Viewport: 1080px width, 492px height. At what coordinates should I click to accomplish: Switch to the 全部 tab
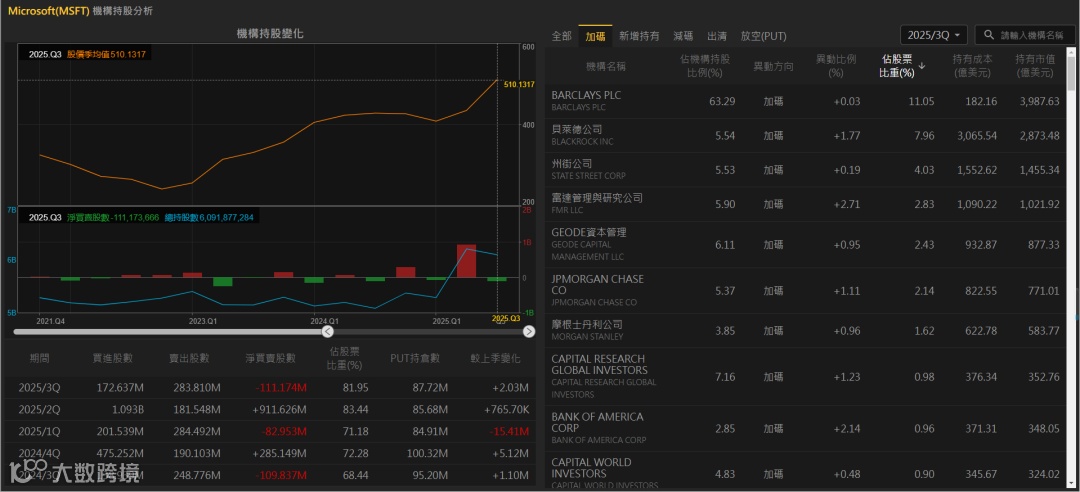pyautogui.click(x=561, y=36)
